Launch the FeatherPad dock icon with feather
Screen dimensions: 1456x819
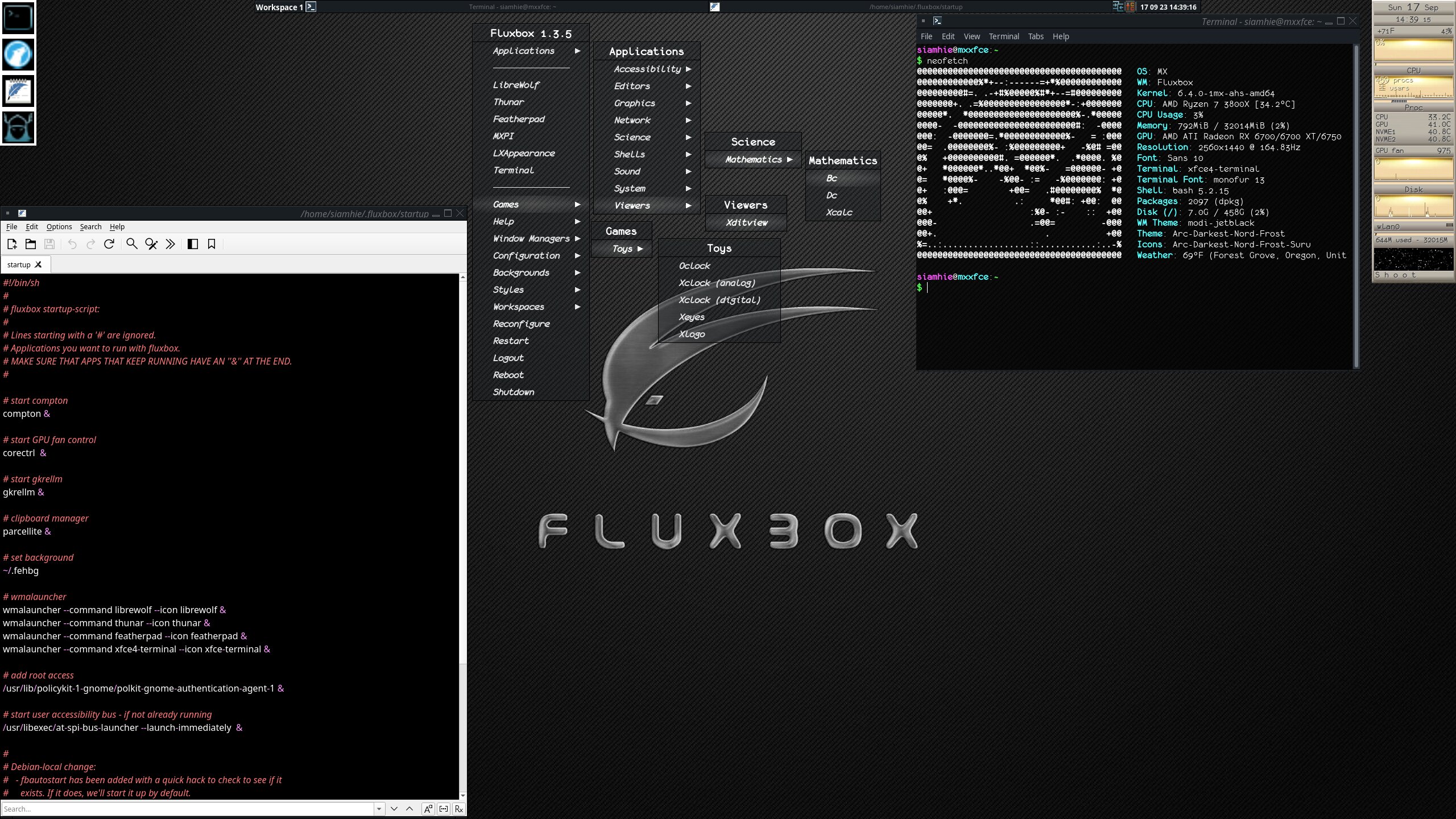click(x=18, y=91)
